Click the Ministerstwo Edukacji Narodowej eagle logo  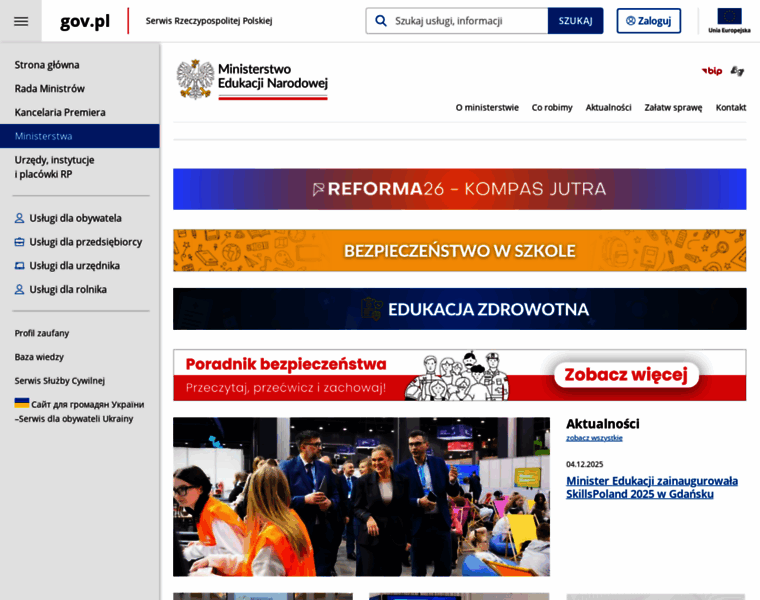(195, 80)
